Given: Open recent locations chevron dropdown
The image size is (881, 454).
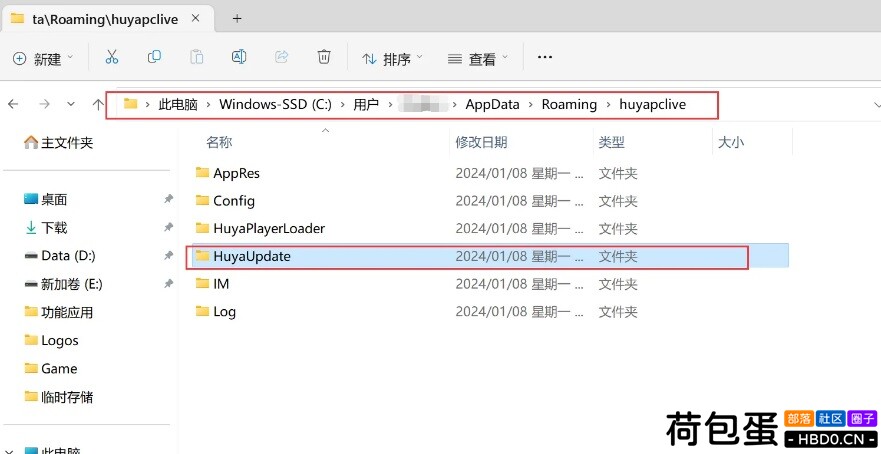Looking at the screenshot, I should tap(71, 104).
